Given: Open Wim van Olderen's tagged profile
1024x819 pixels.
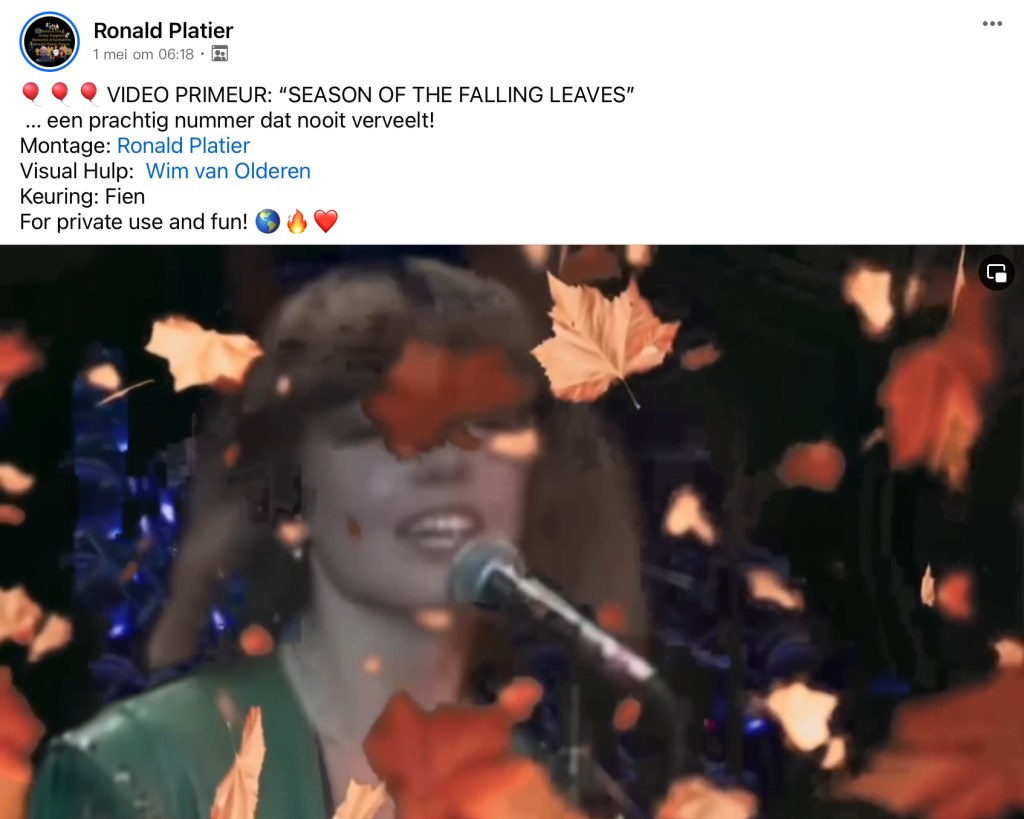Looking at the screenshot, I should tap(228, 170).
